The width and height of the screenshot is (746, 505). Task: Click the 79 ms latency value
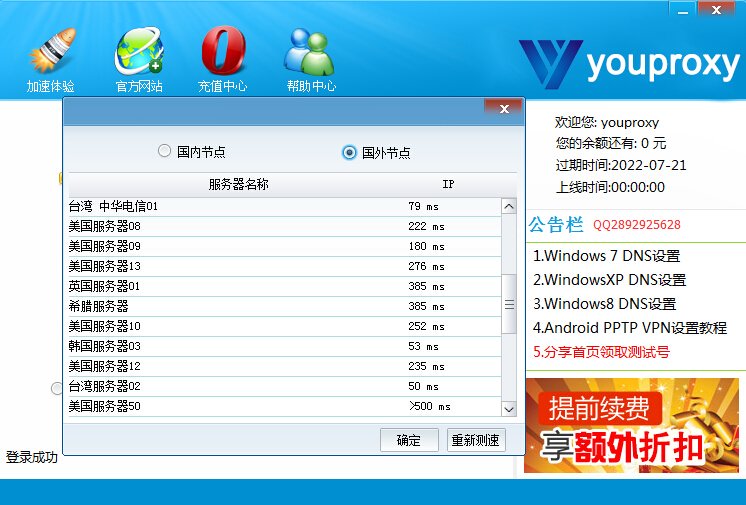(x=423, y=207)
